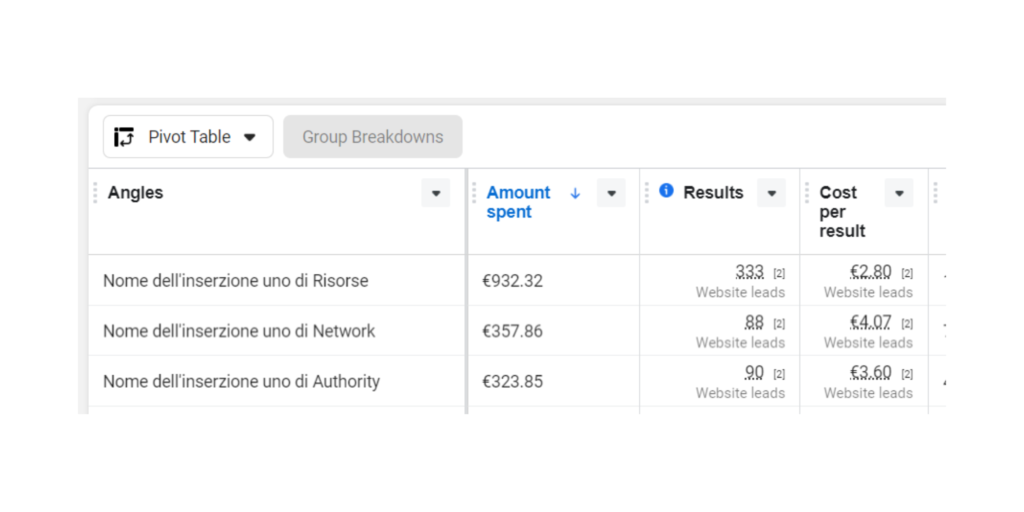This screenshot has width=1024, height=512.
Task: Click the Amount spent column drag handle
Action: tap(474, 193)
